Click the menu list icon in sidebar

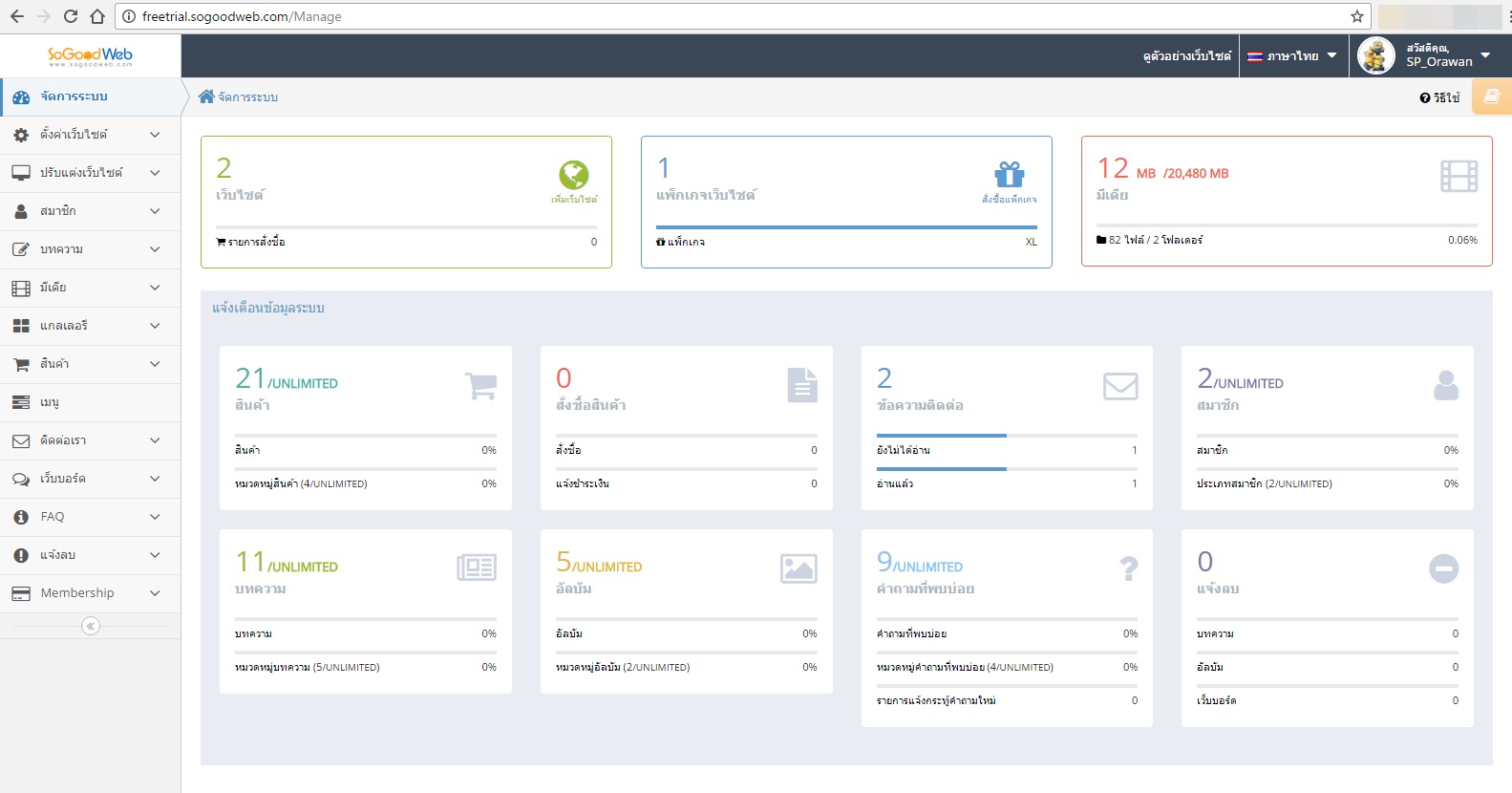pos(21,402)
